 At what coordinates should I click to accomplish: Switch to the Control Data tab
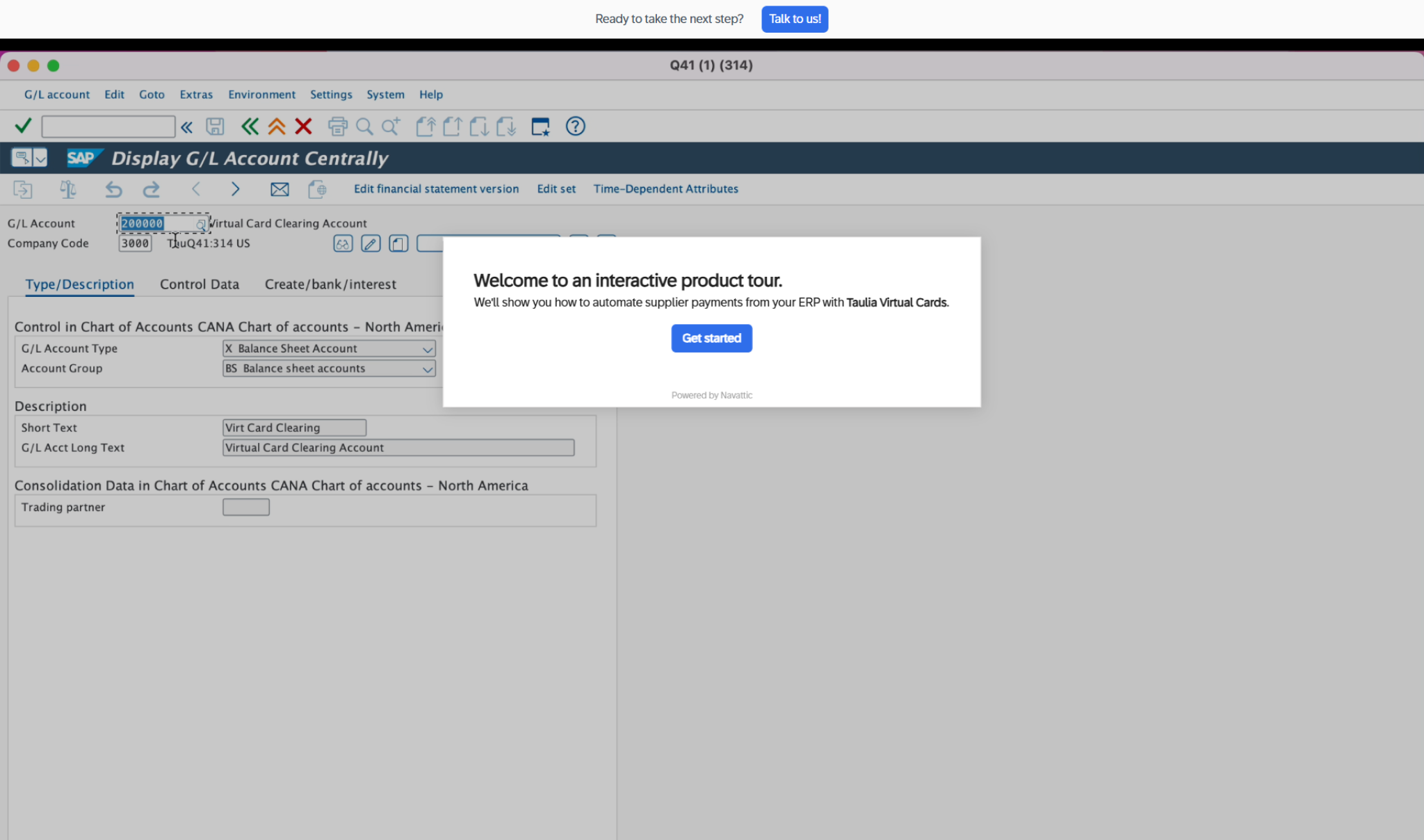click(200, 284)
